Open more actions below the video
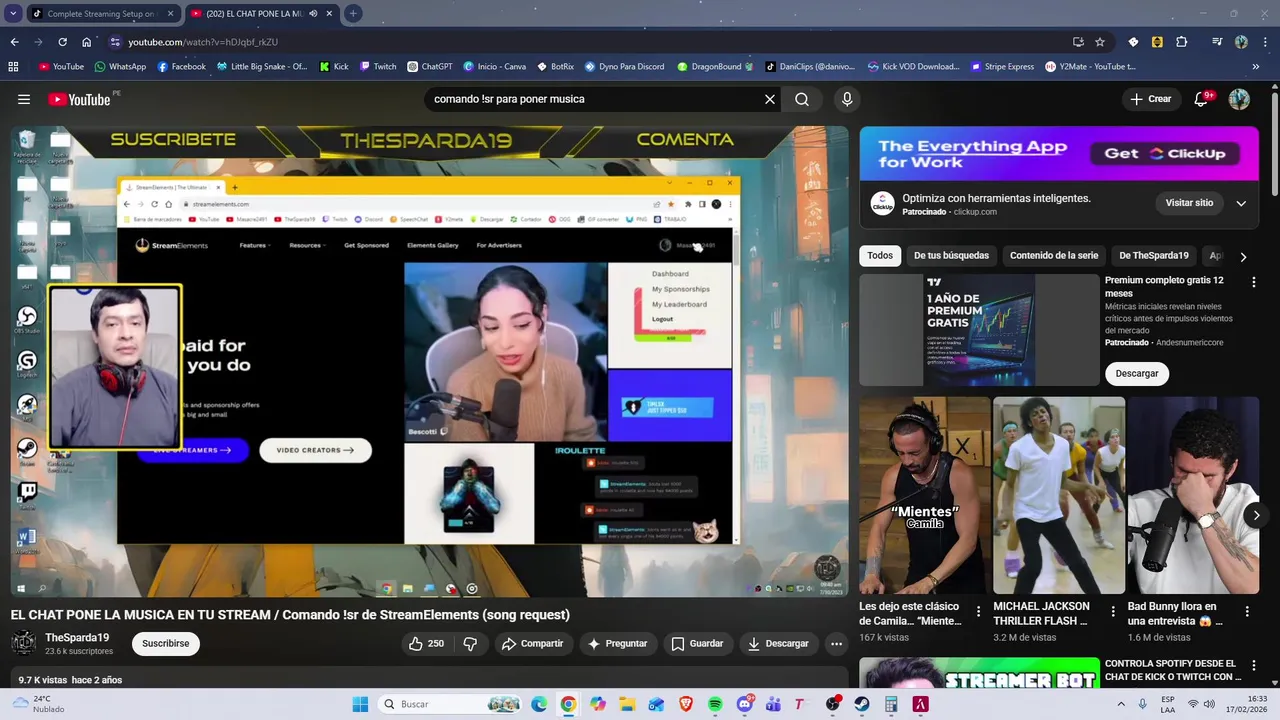Screen dimensions: 1280x720 [836, 643]
